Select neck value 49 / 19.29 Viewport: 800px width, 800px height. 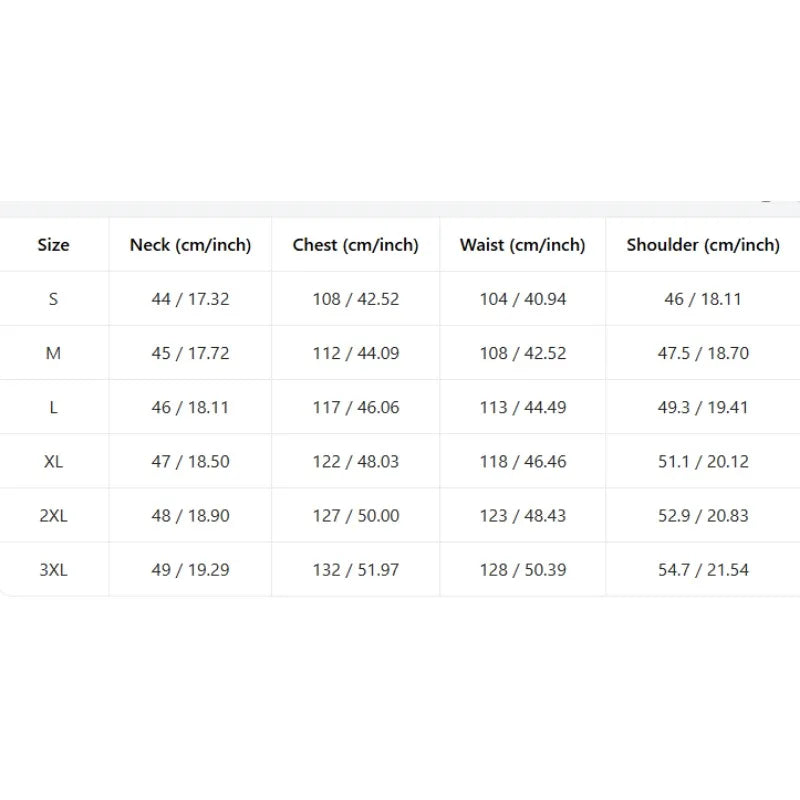[190, 569]
